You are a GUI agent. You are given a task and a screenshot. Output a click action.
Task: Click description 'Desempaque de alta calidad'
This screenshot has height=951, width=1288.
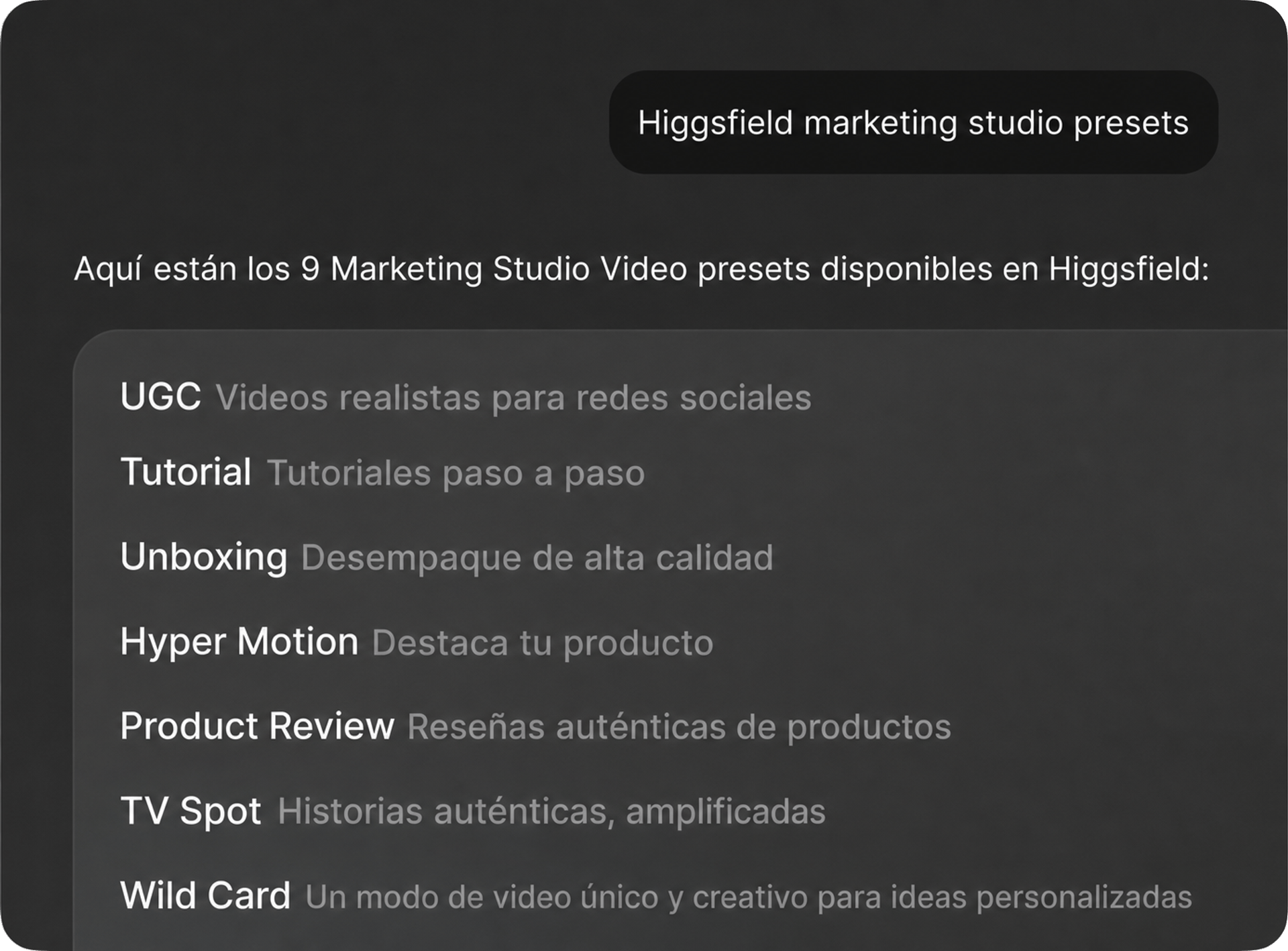point(537,559)
